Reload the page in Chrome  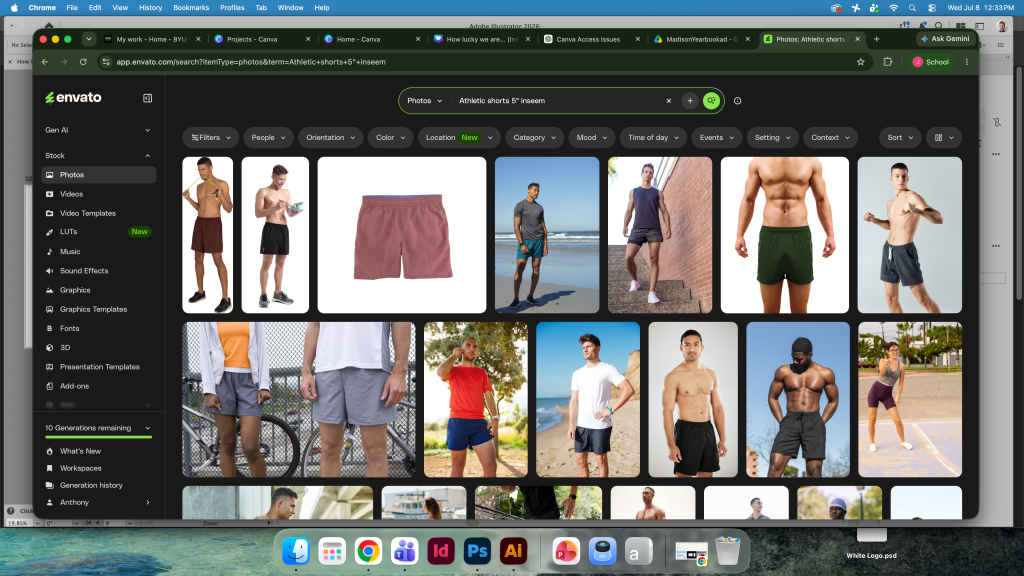83,62
